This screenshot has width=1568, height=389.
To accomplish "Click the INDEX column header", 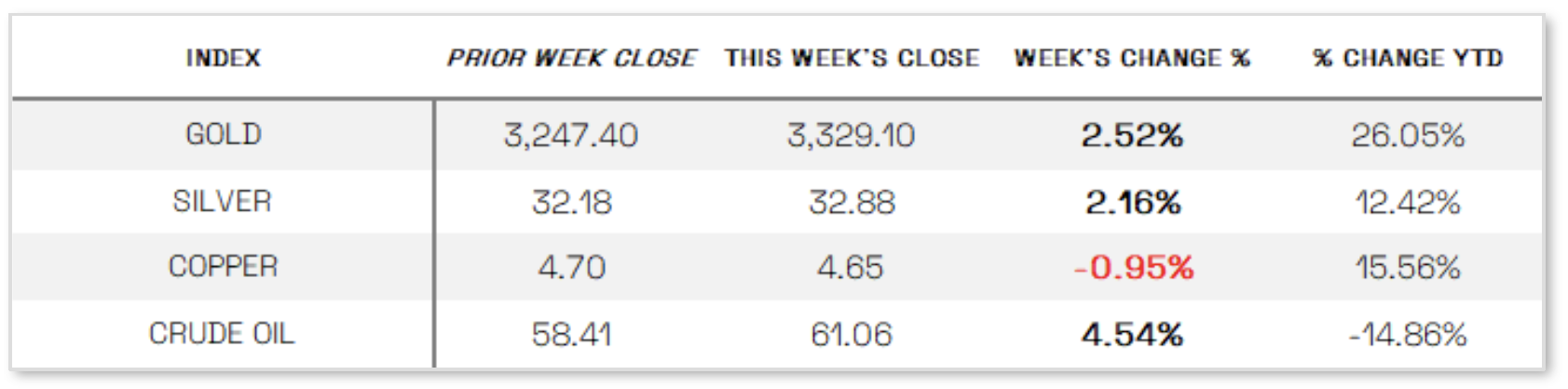I will [223, 58].
